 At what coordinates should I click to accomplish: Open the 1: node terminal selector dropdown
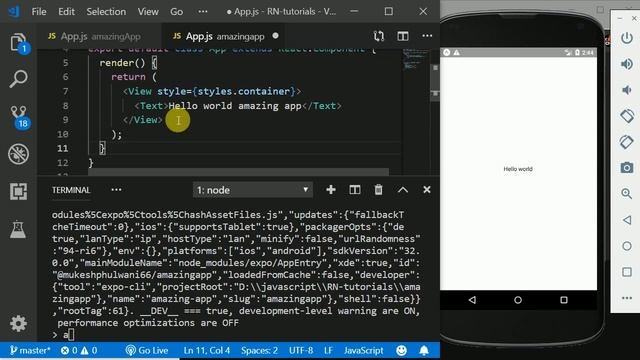[x=253, y=190]
